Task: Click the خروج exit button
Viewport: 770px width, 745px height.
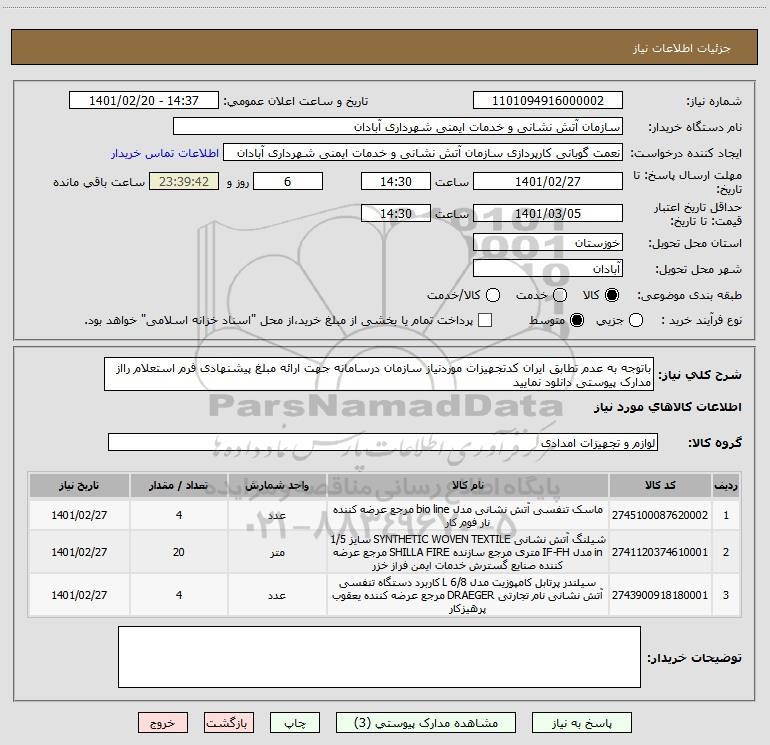Action: click(x=163, y=723)
